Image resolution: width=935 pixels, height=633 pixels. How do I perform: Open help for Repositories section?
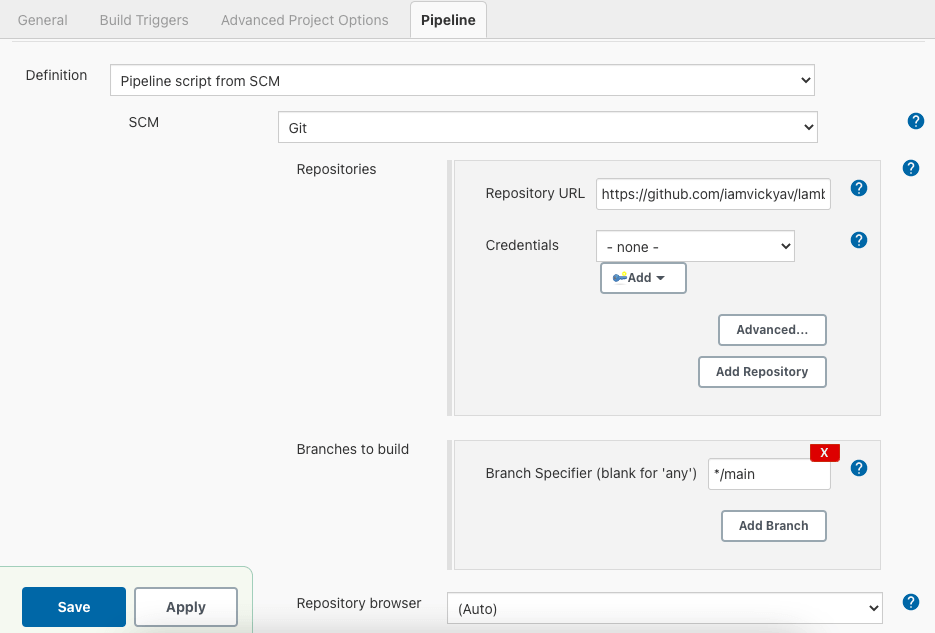click(x=910, y=168)
